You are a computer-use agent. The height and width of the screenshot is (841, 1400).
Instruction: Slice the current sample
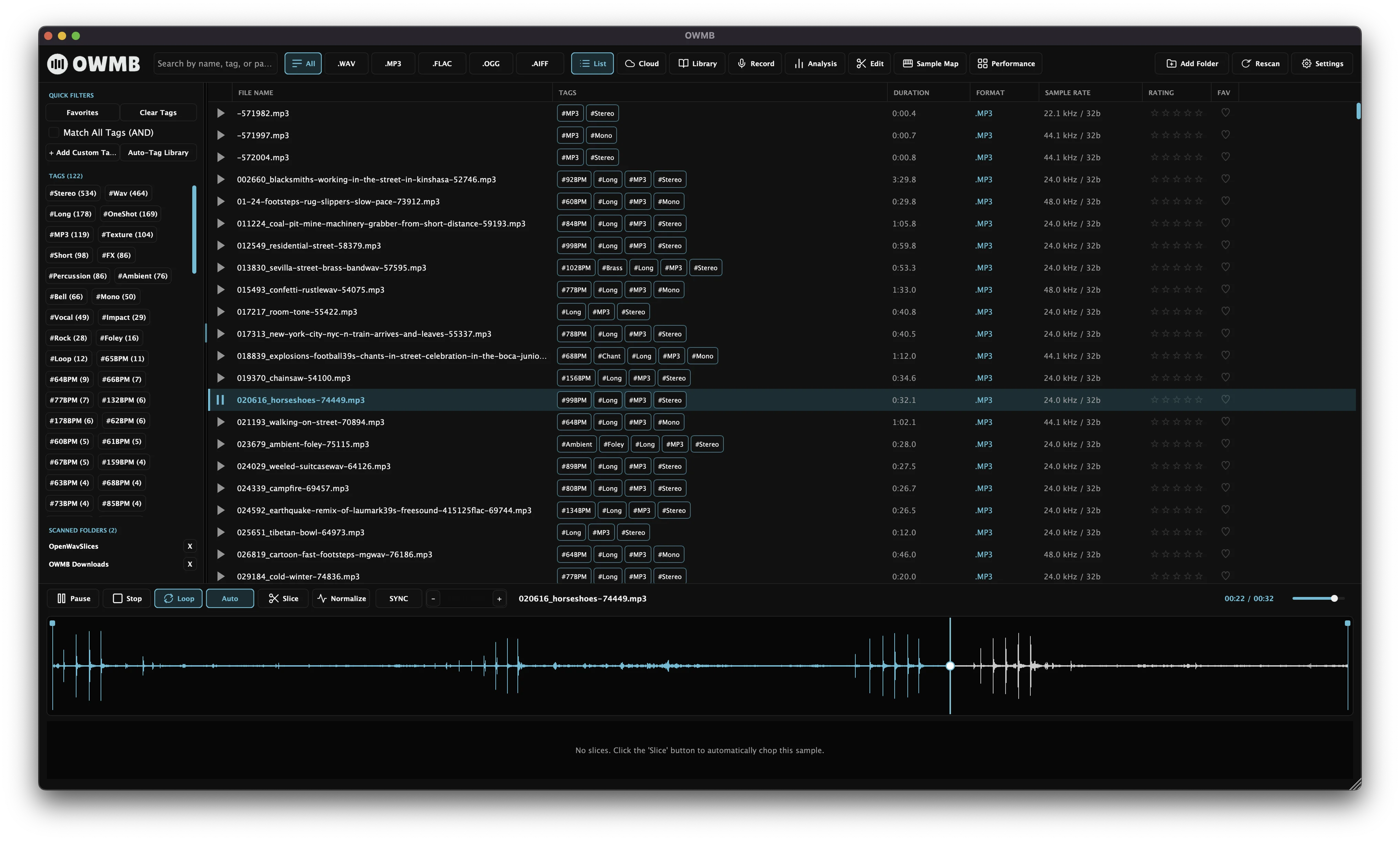(x=283, y=598)
